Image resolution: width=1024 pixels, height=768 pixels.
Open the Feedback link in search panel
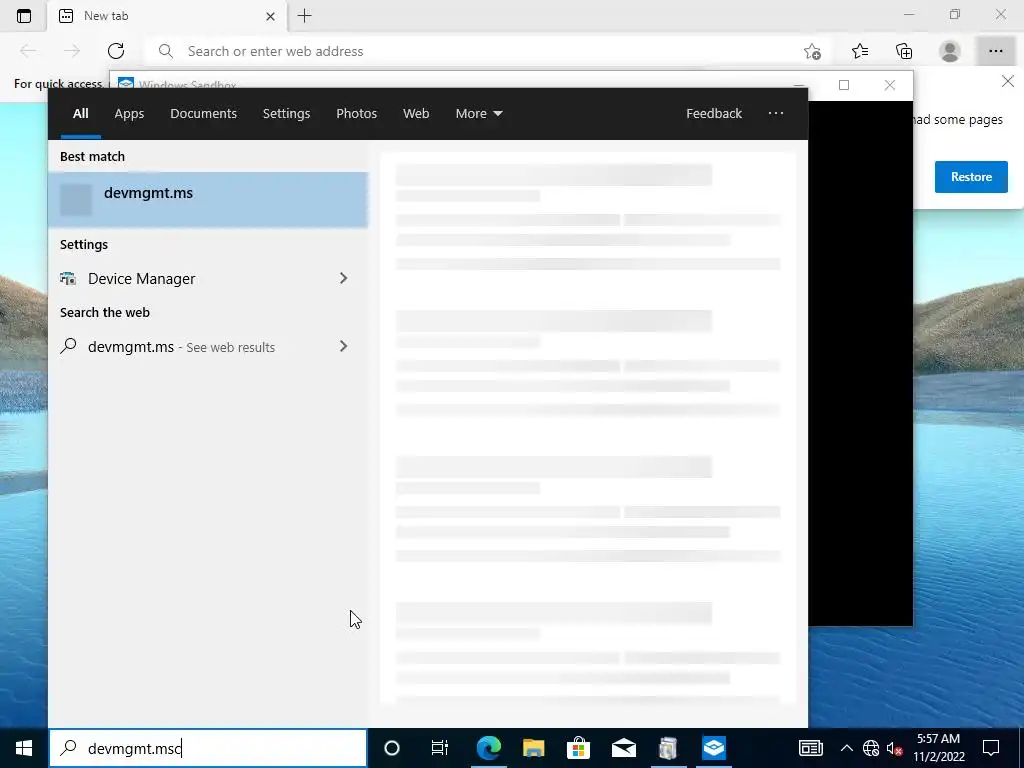click(714, 114)
